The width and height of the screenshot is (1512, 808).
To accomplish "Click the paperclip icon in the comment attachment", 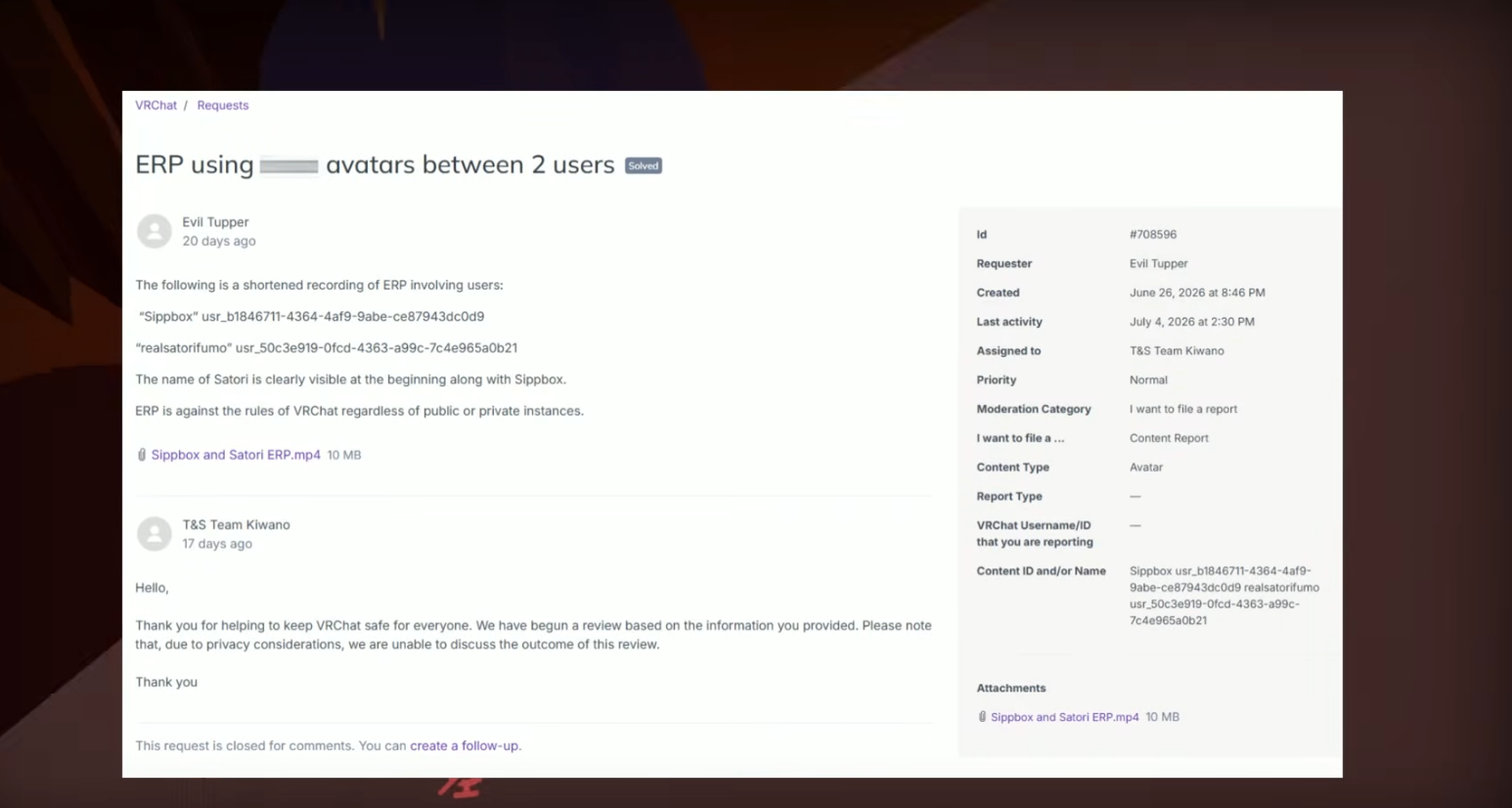I will 142,455.
